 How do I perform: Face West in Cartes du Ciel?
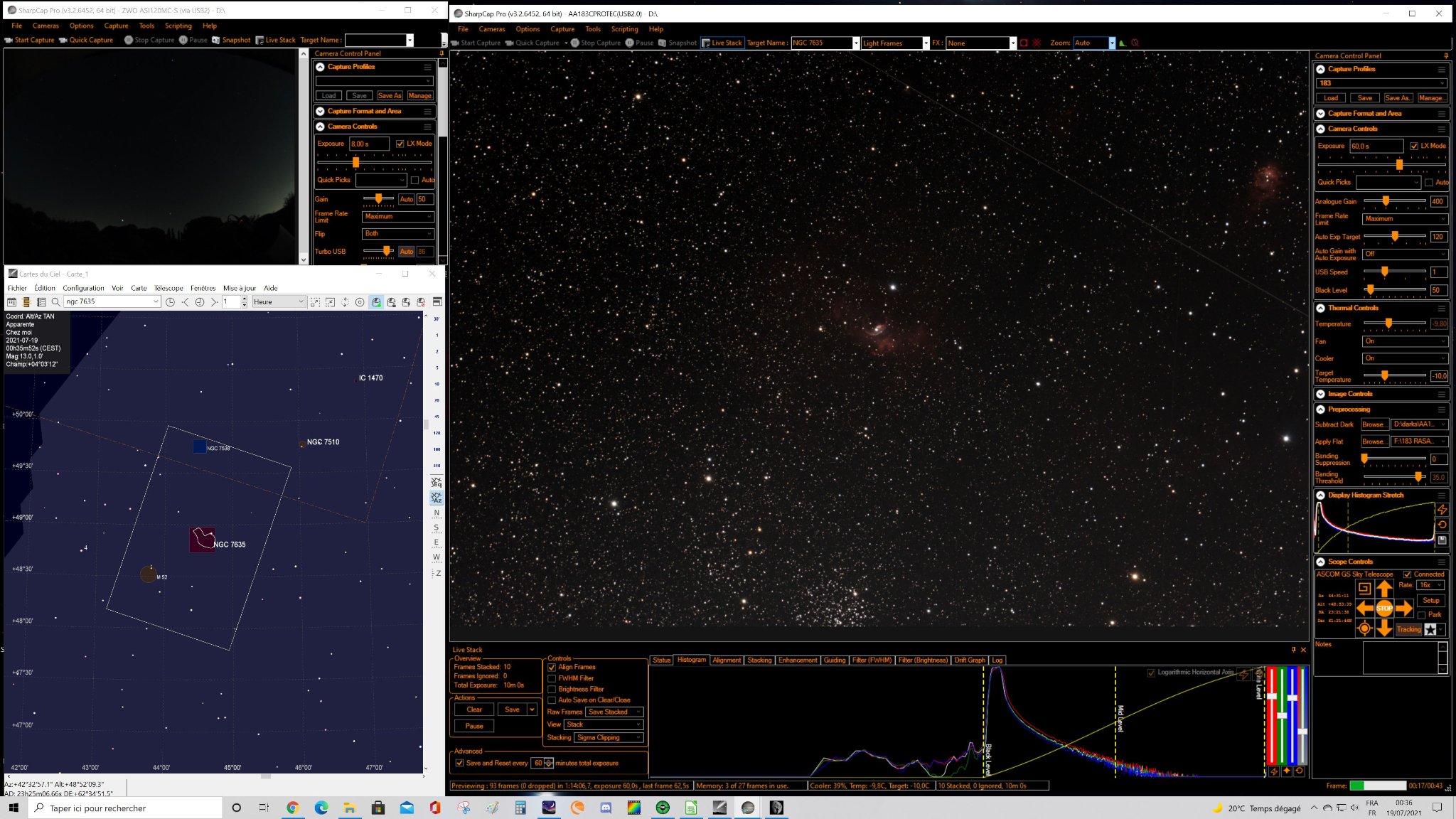point(437,557)
